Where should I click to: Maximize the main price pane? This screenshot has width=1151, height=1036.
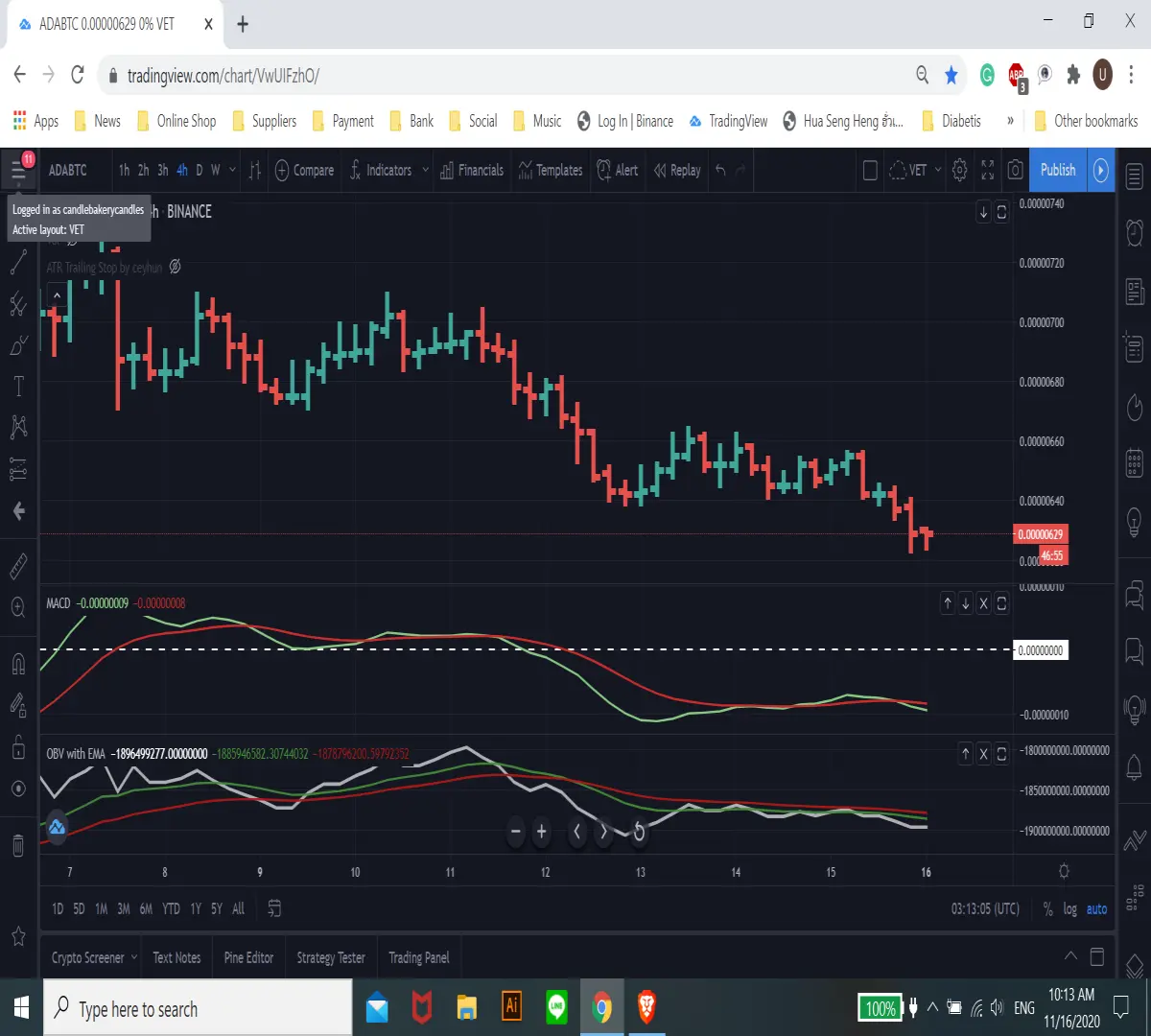[1001, 212]
